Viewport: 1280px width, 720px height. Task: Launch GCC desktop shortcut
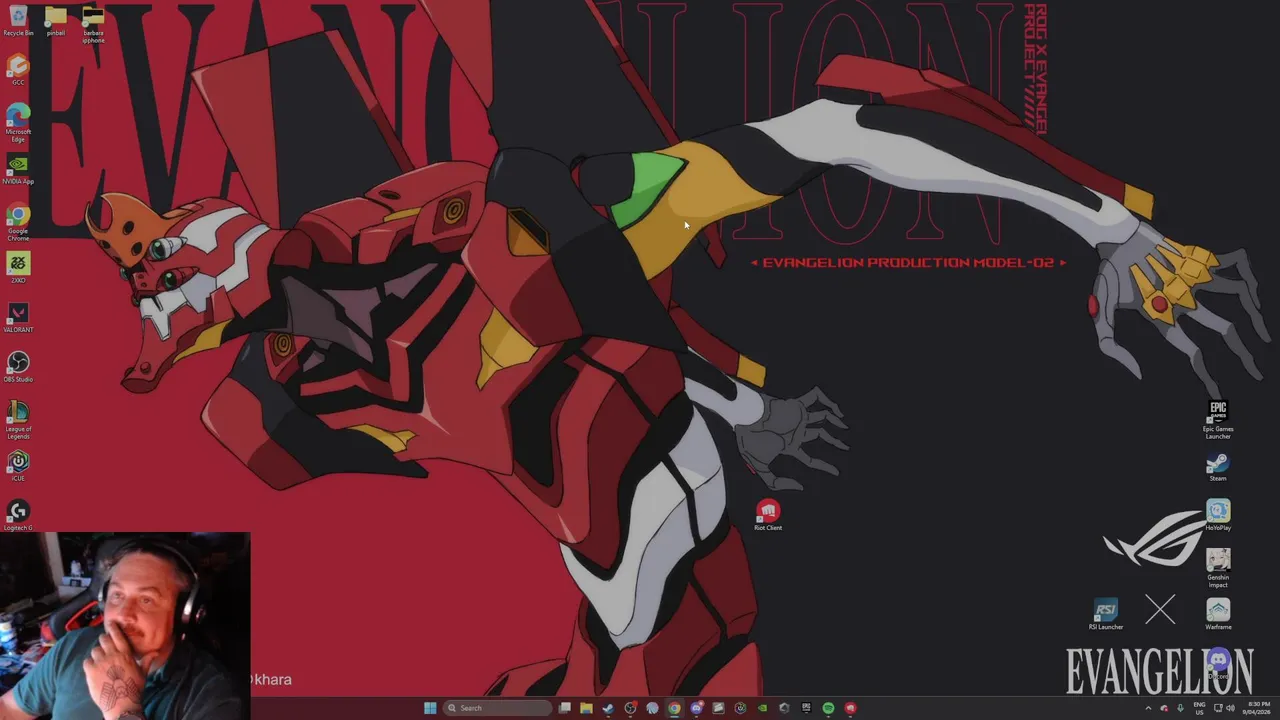click(x=18, y=70)
